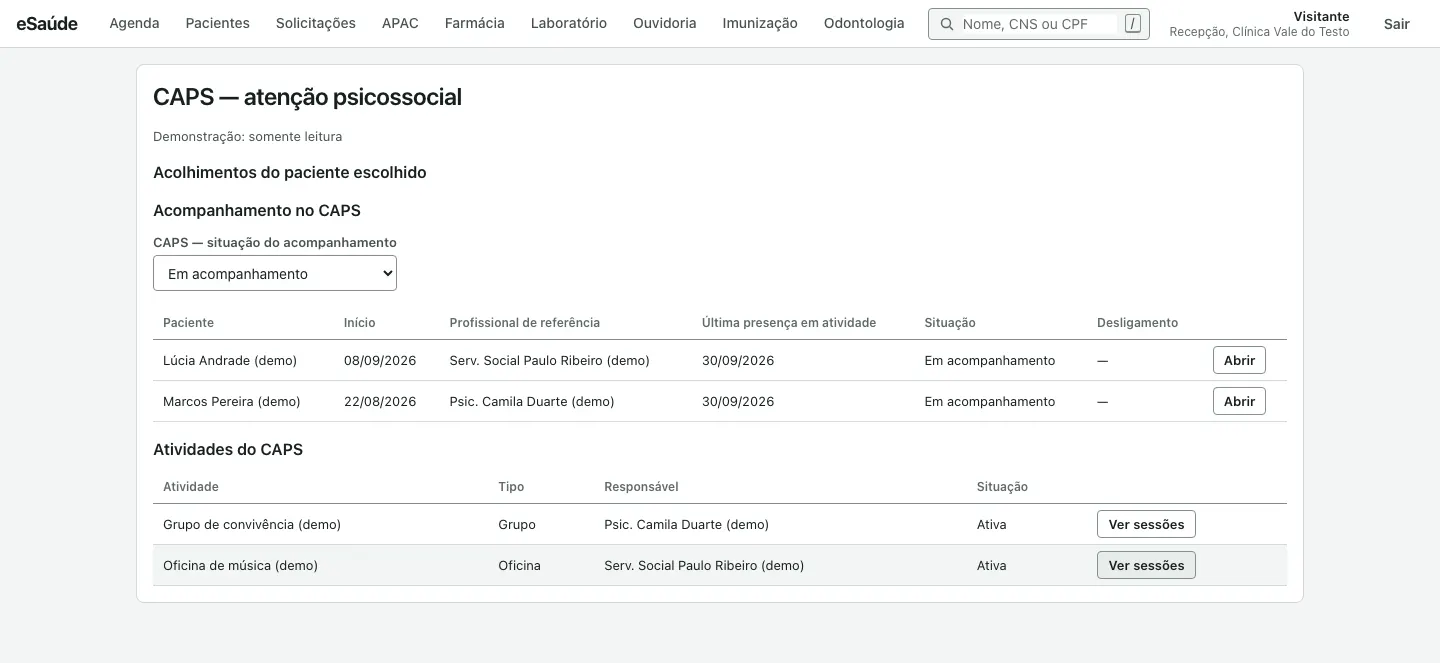The height and width of the screenshot is (663, 1440).
Task: Click the Oficina de música (demo) activity name
Action: click(x=240, y=565)
